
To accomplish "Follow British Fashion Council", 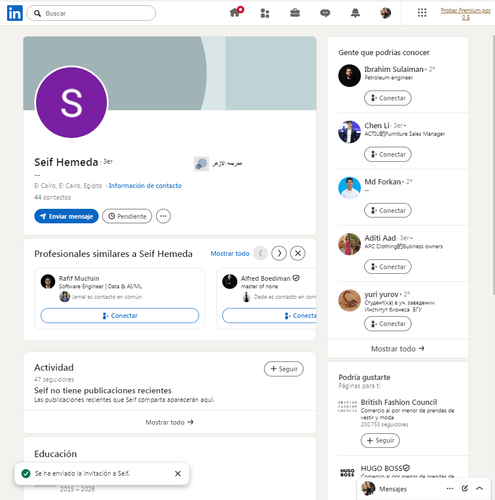I will point(380,441).
